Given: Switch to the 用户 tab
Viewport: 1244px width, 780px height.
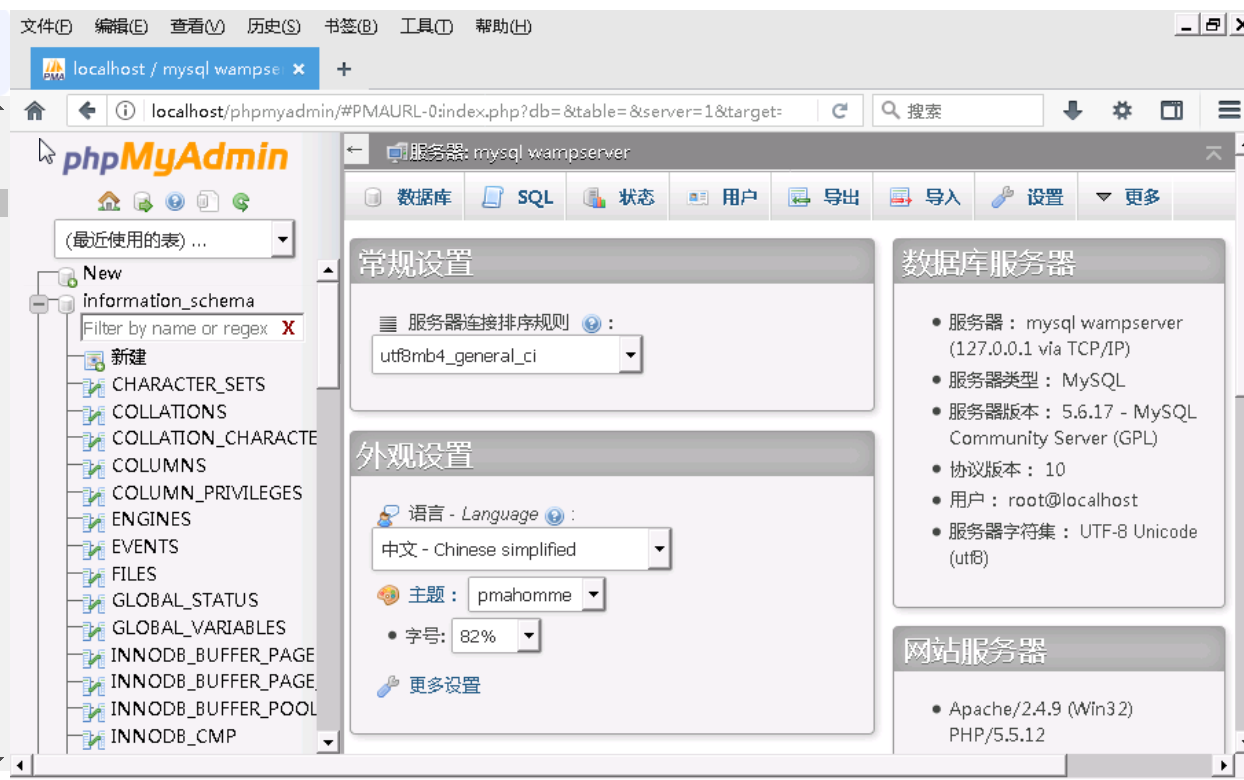Looking at the screenshot, I should (x=722, y=197).
